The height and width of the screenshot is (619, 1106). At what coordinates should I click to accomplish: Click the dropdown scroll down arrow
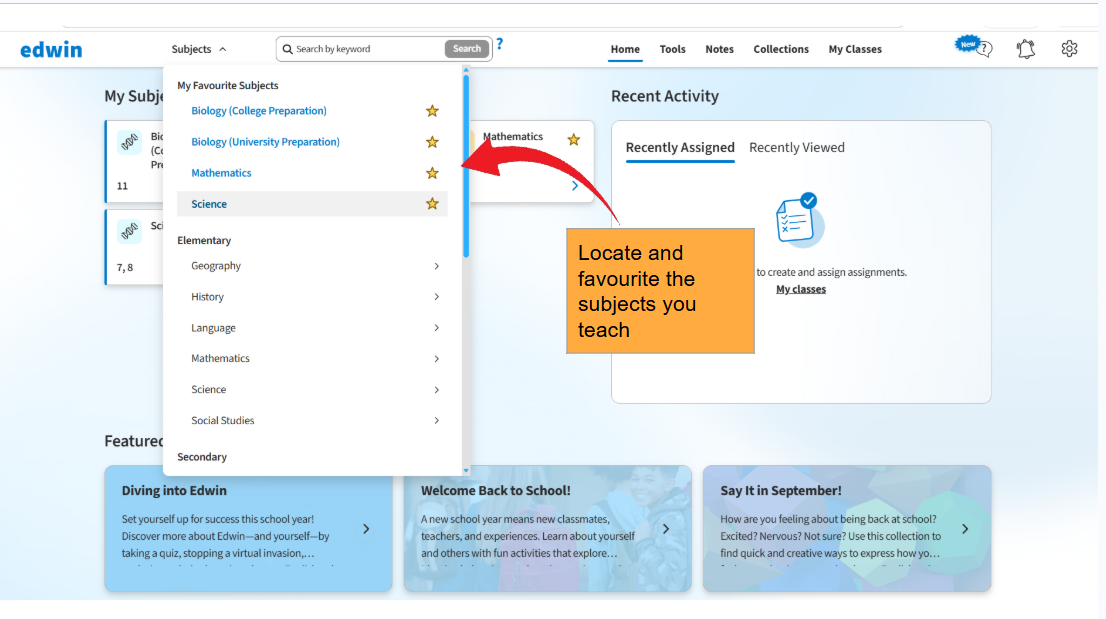tap(466, 470)
